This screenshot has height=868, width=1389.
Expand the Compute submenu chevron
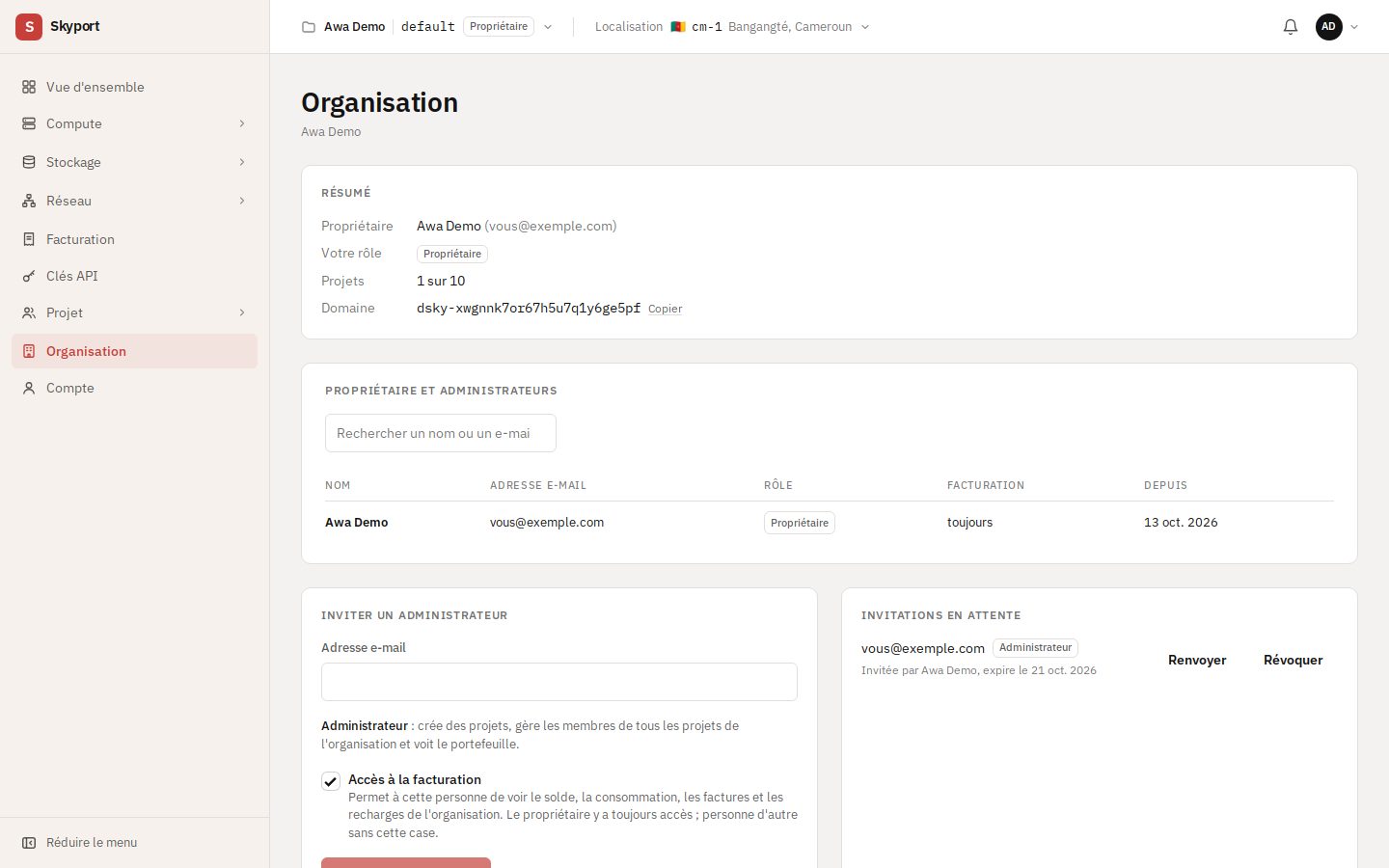pos(242,123)
